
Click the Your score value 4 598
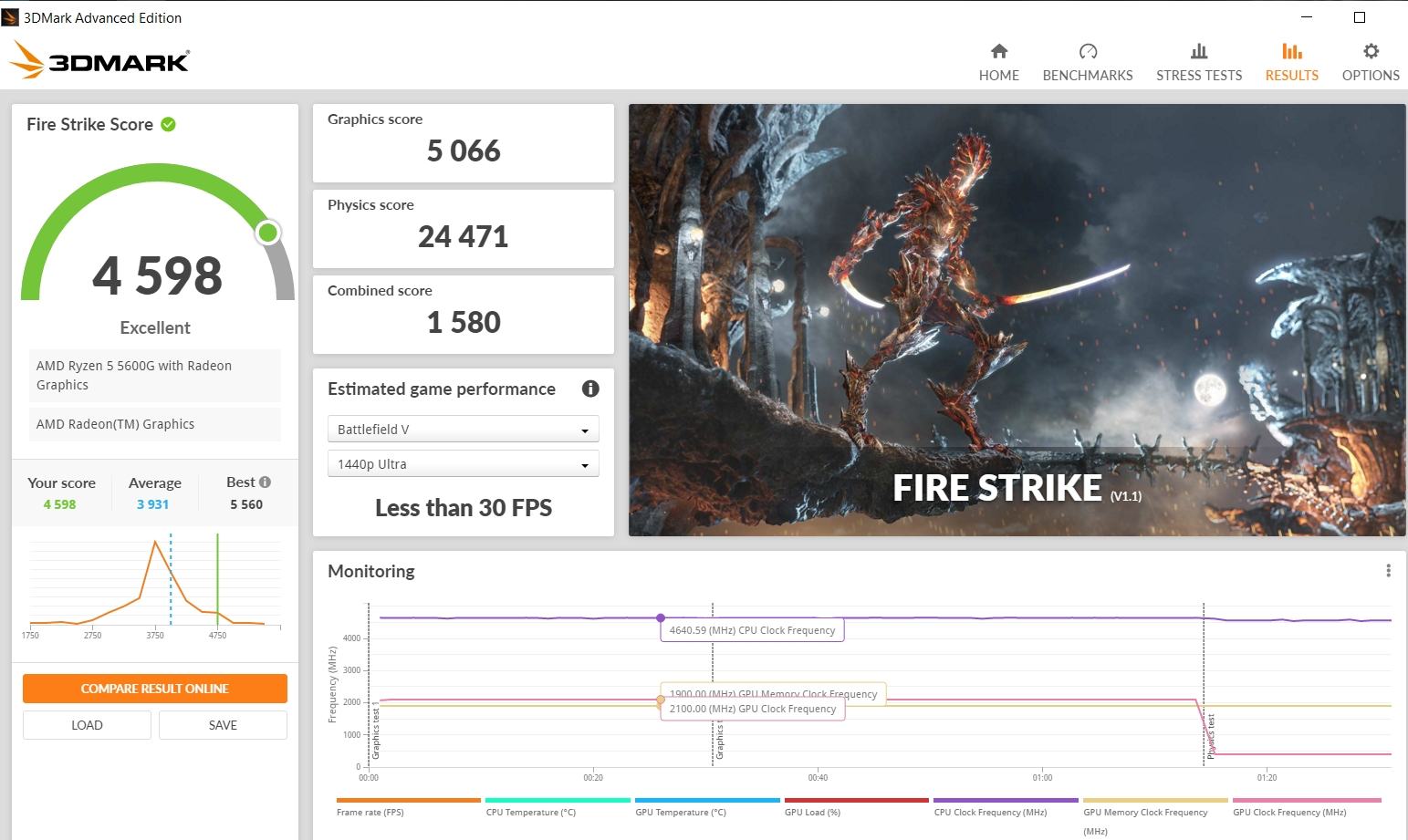59,504
